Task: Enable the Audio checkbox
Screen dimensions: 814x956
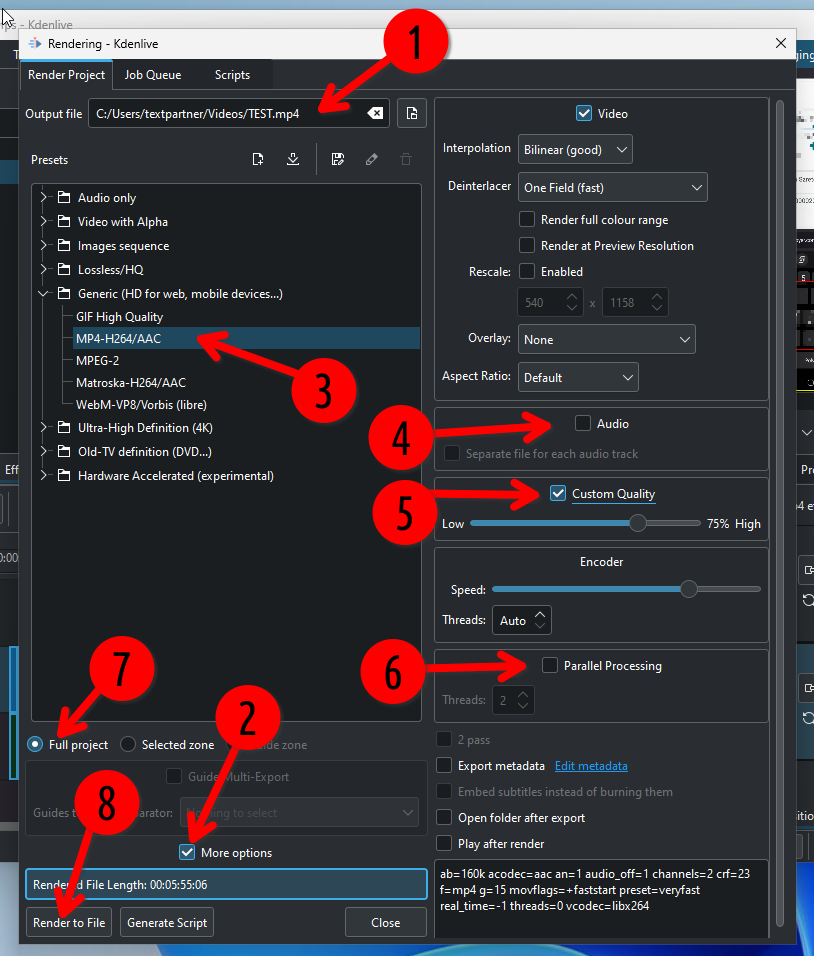Action: [583, 423]
